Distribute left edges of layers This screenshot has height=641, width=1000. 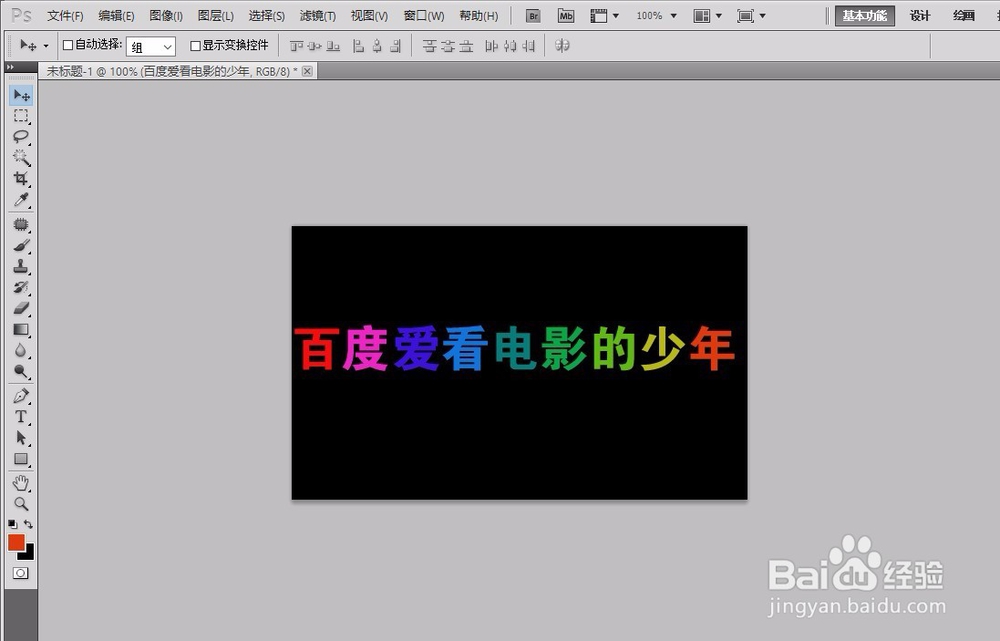point(491,46)
